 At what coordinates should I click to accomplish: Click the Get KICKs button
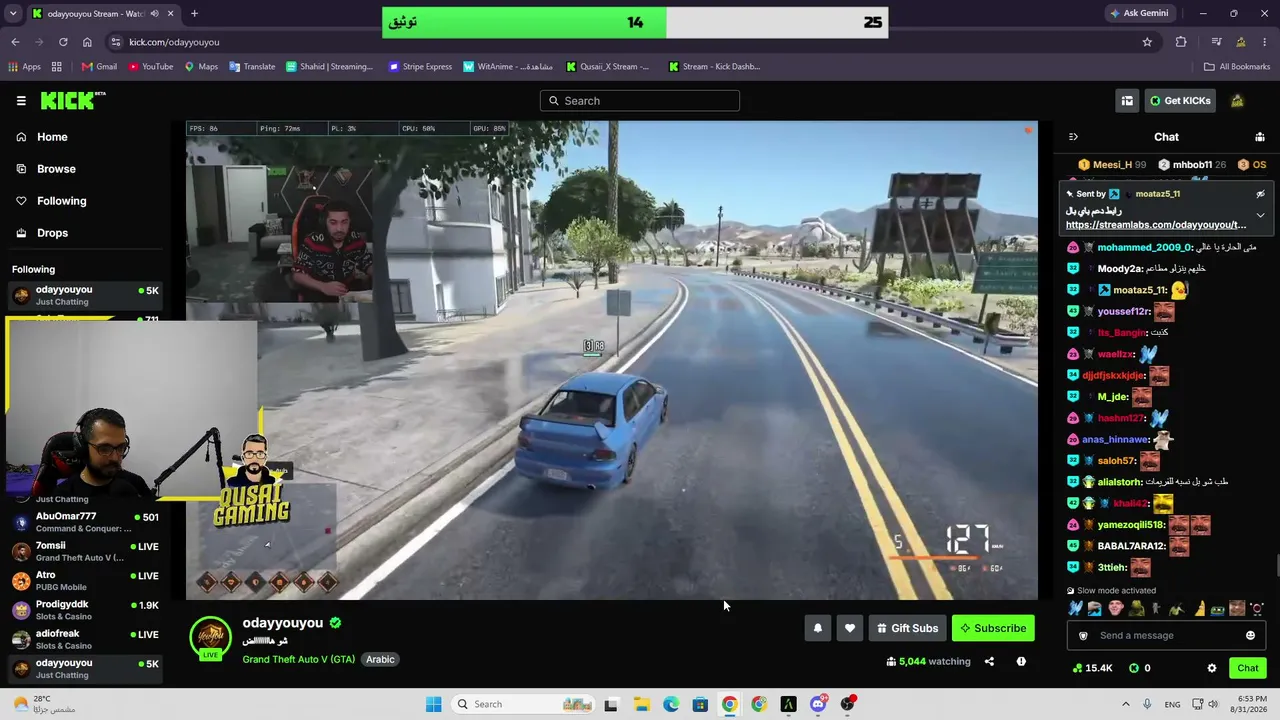[x=1180, y=101]
